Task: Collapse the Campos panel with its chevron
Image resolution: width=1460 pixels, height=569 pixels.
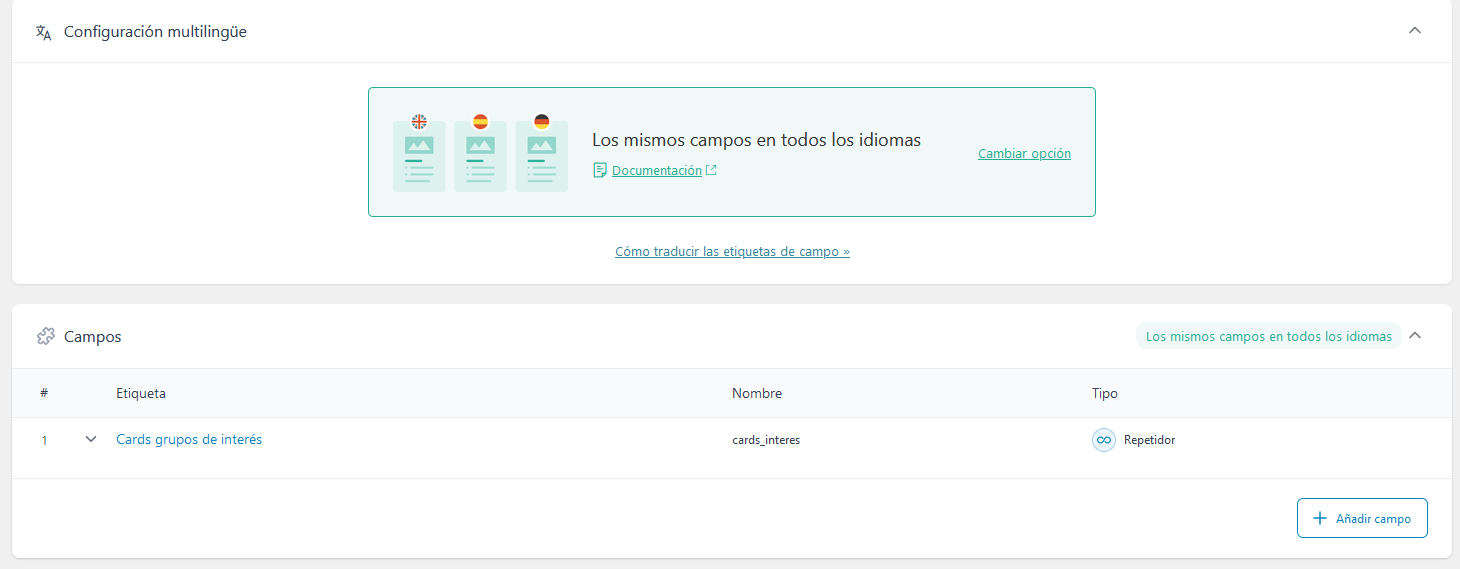Action: [1414, 336]
